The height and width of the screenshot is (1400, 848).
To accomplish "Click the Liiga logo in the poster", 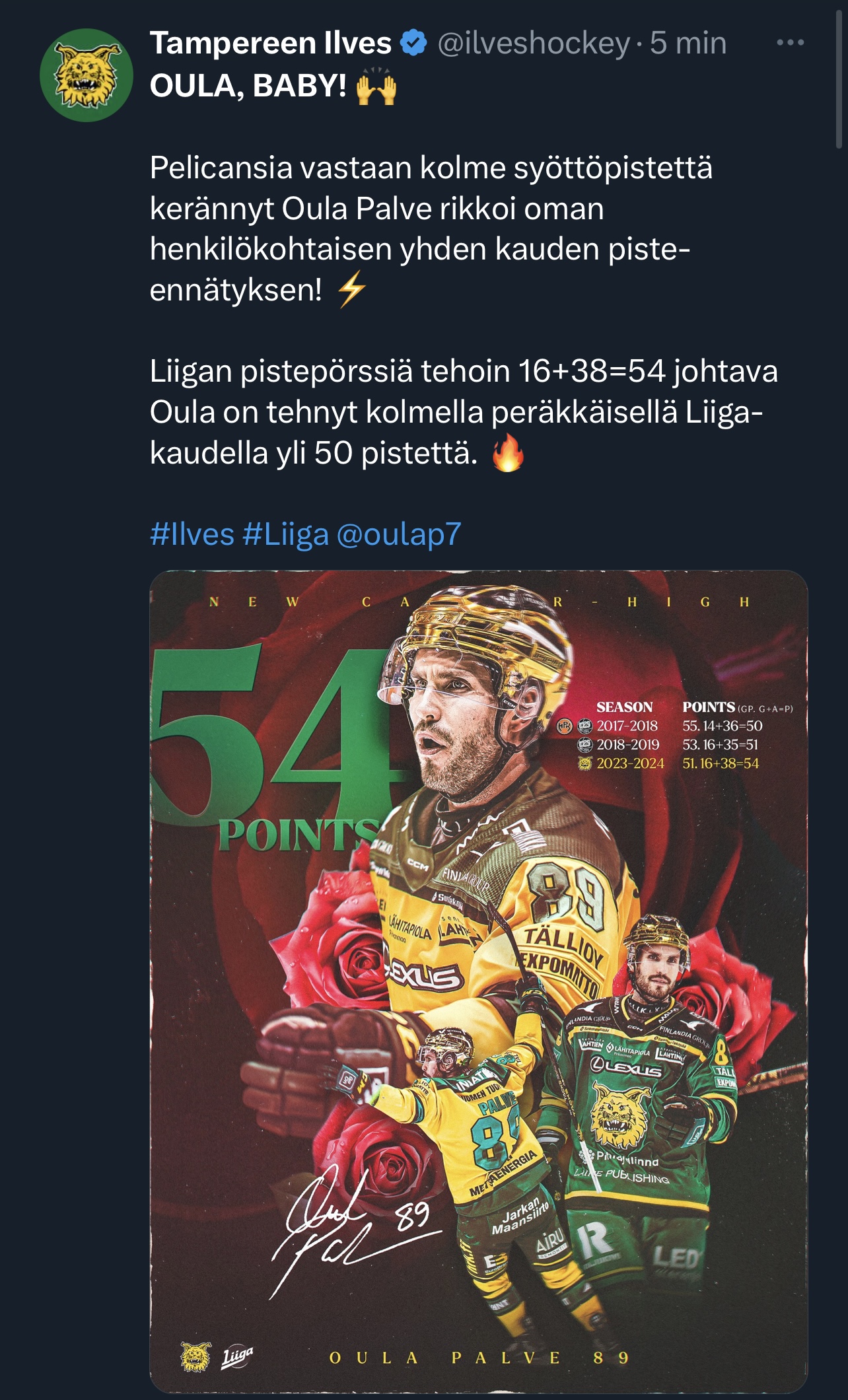I will tap(237, 1356).
